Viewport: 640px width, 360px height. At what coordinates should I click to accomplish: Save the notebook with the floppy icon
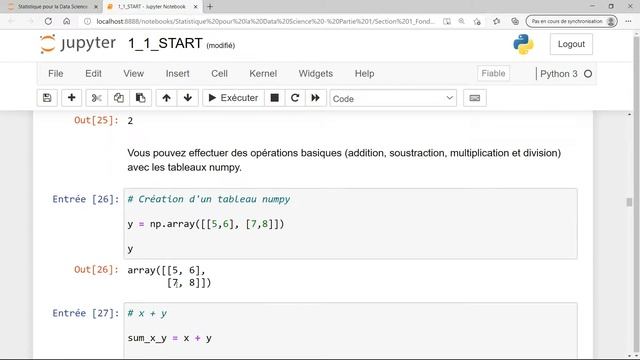click(47, 98)
